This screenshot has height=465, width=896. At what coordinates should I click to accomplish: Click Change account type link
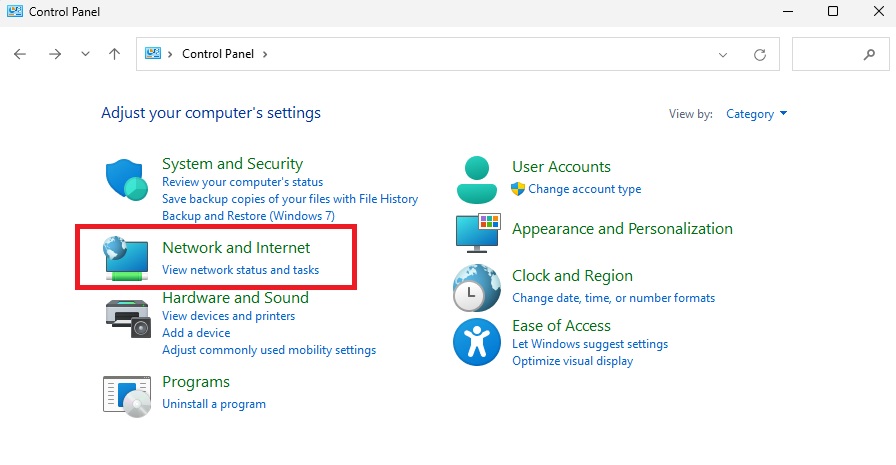[585, 189]
